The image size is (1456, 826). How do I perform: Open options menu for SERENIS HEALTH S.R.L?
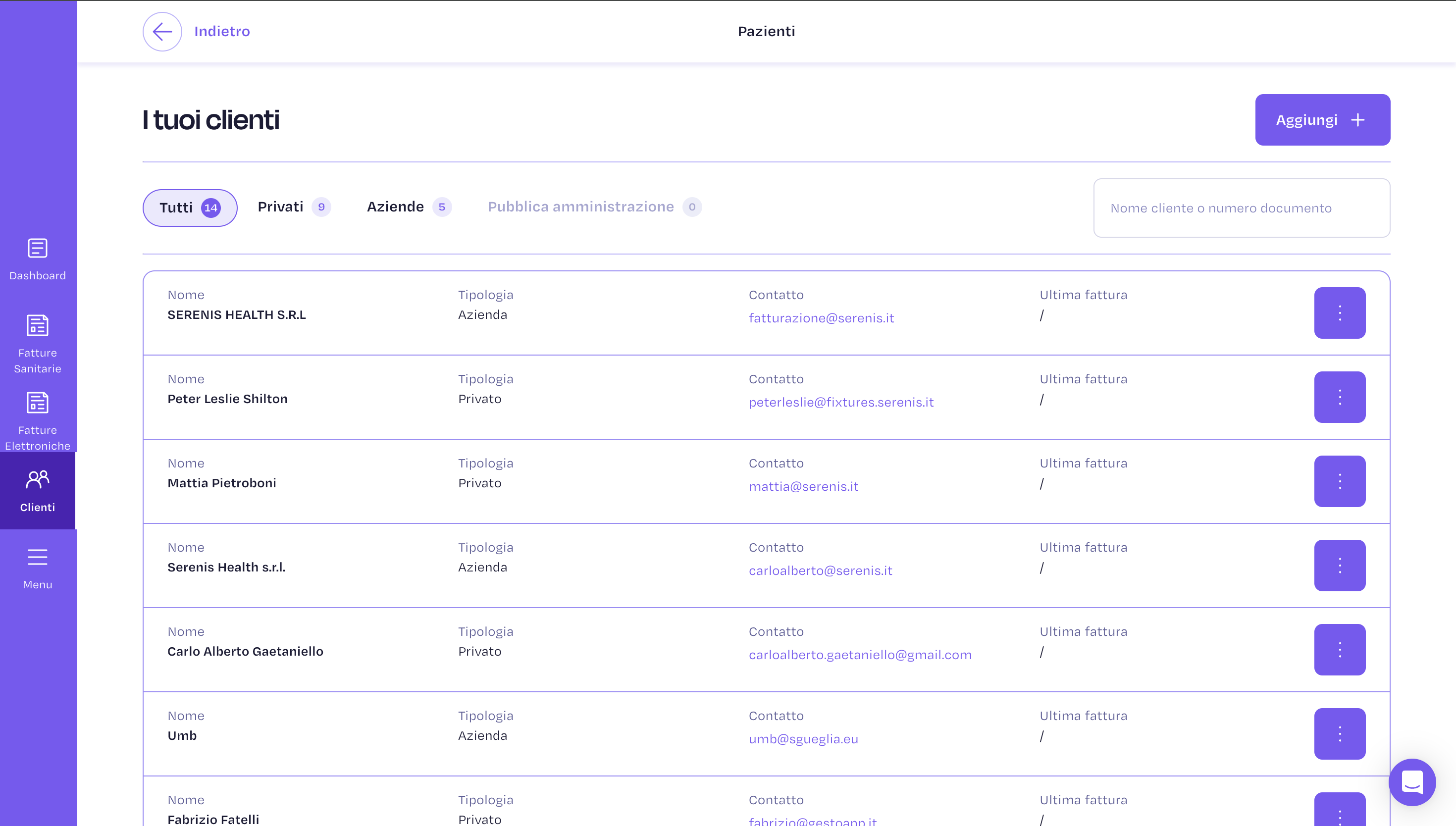pyautogui.click(x=1340, y=312)
